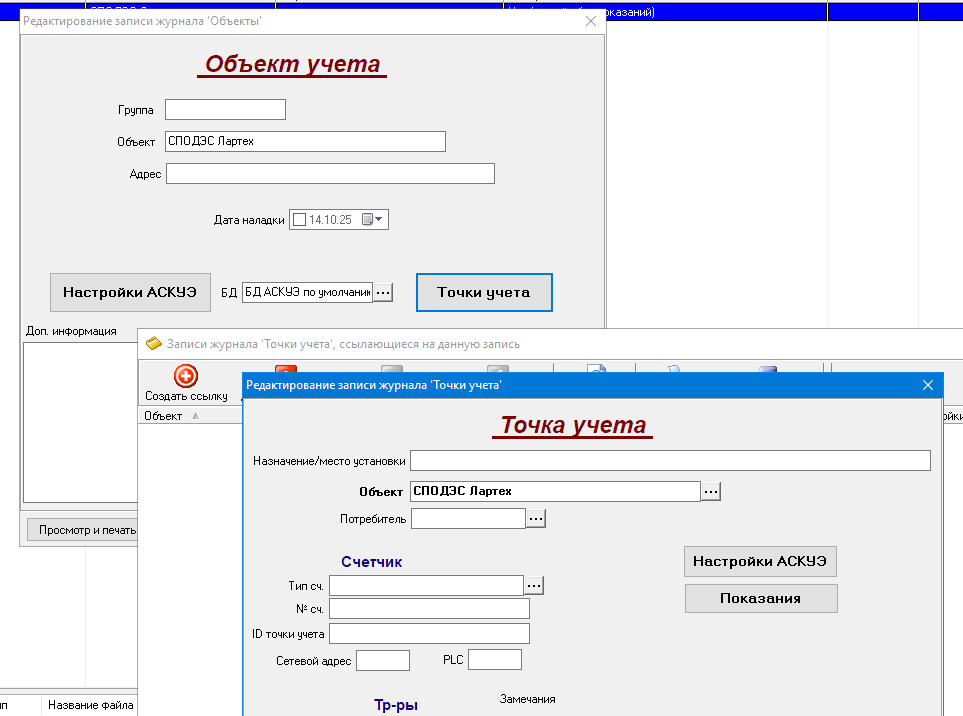Open the ellipsis picker beside 'Потребитель'
Screen dimensions: 963x716
[x=536, y=519]
